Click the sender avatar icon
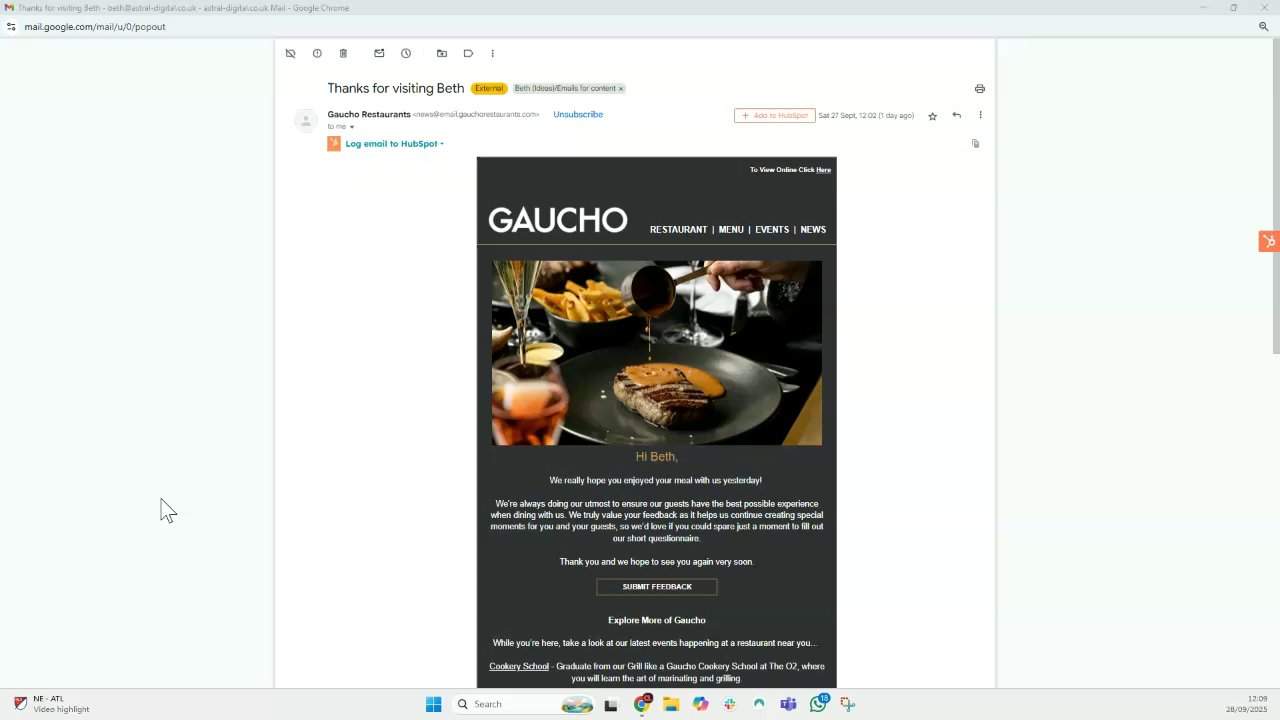Screen dimensions: 1280x720 [x=306, y=121]
